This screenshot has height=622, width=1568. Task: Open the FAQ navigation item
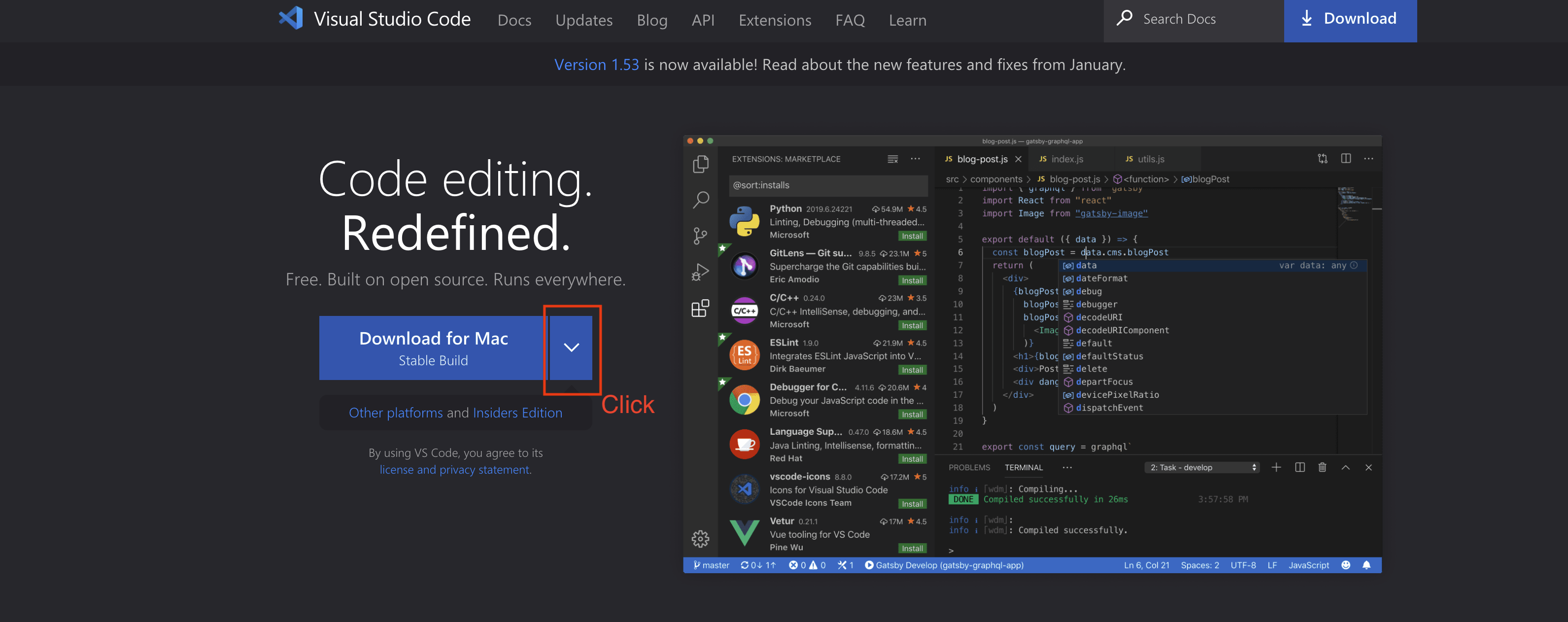(x=850, y=20)
